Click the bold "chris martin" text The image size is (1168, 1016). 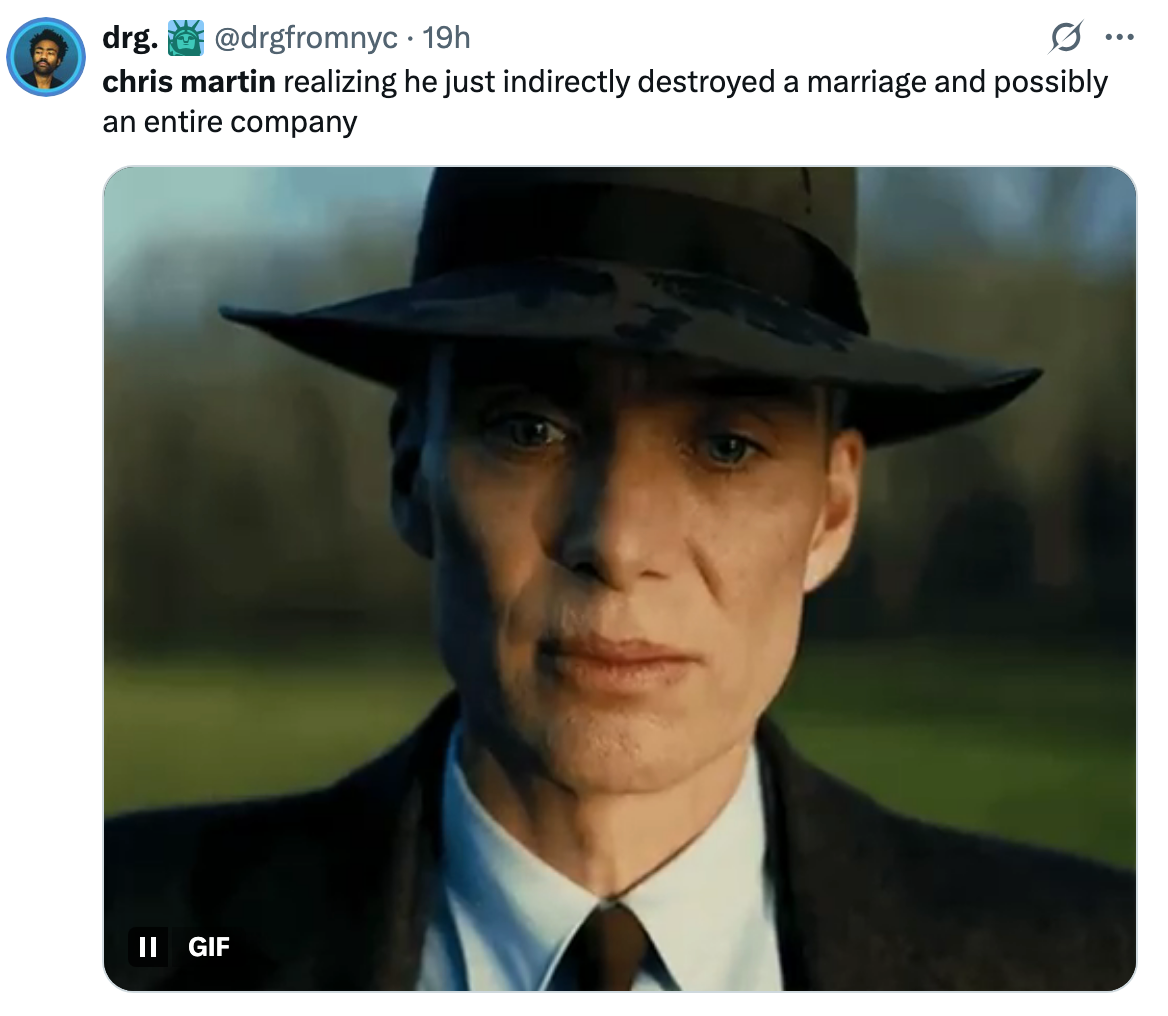(189, 81)
